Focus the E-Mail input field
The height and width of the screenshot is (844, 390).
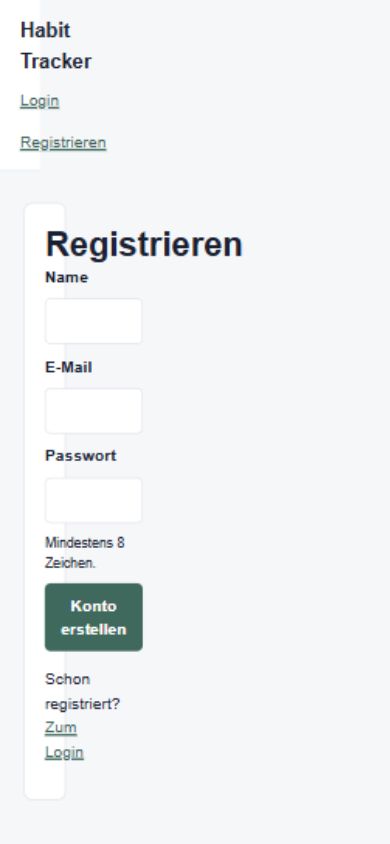coord(94,411)
